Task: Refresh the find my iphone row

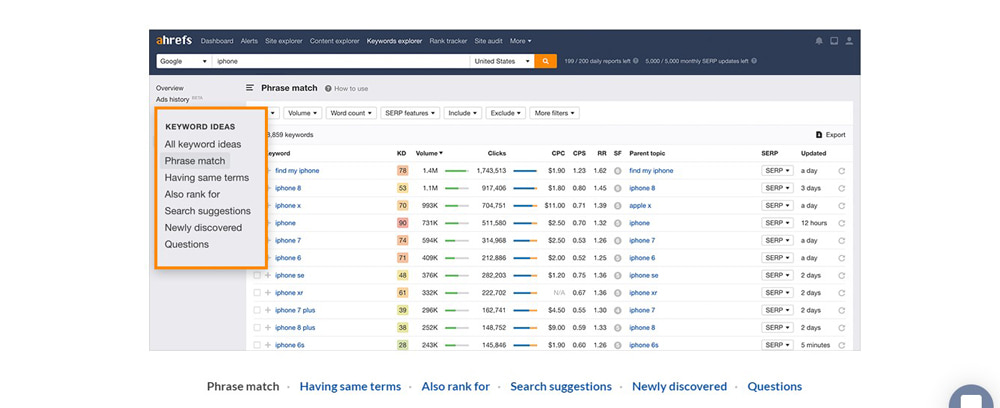Action: click(x=841, y=171)
